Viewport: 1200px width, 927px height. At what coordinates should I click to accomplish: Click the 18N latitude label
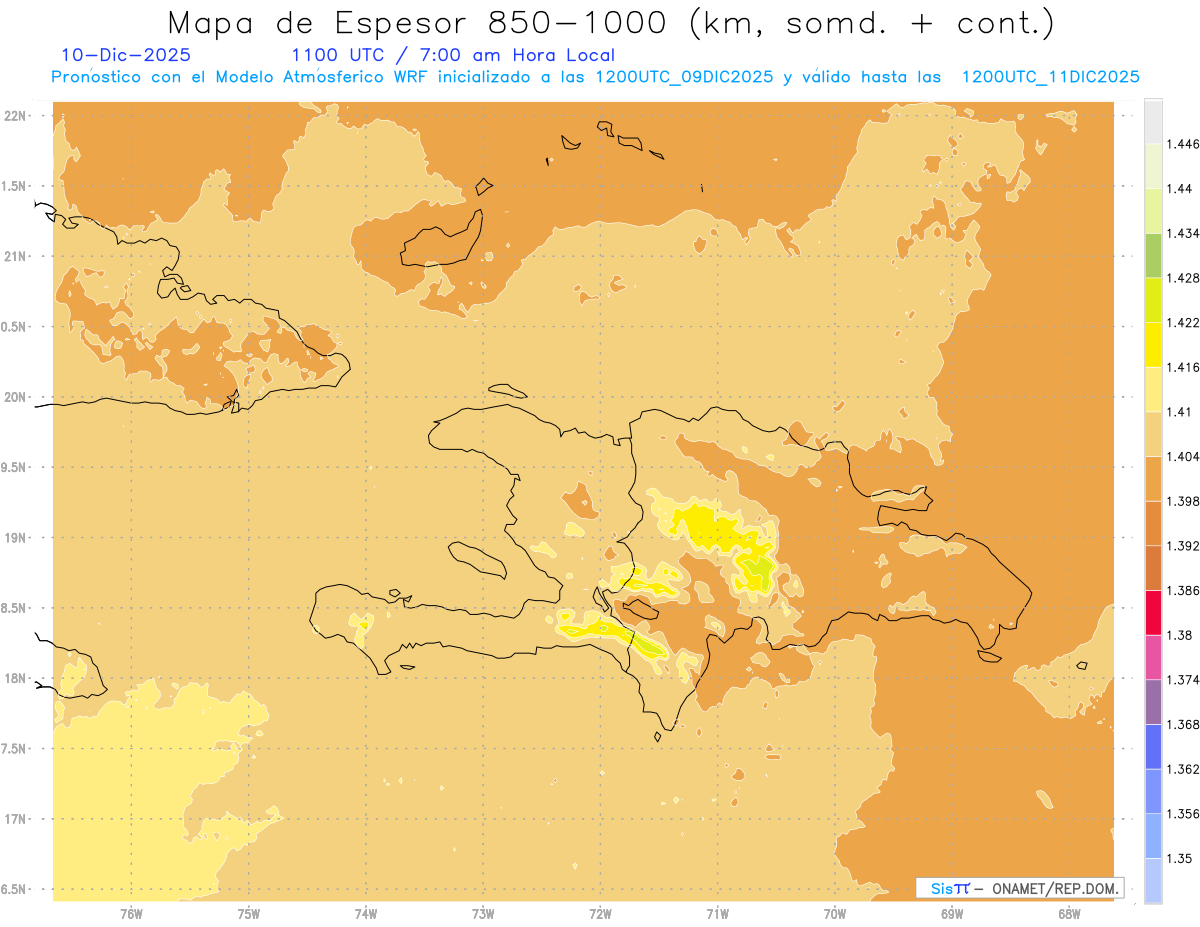click(16, 679)
